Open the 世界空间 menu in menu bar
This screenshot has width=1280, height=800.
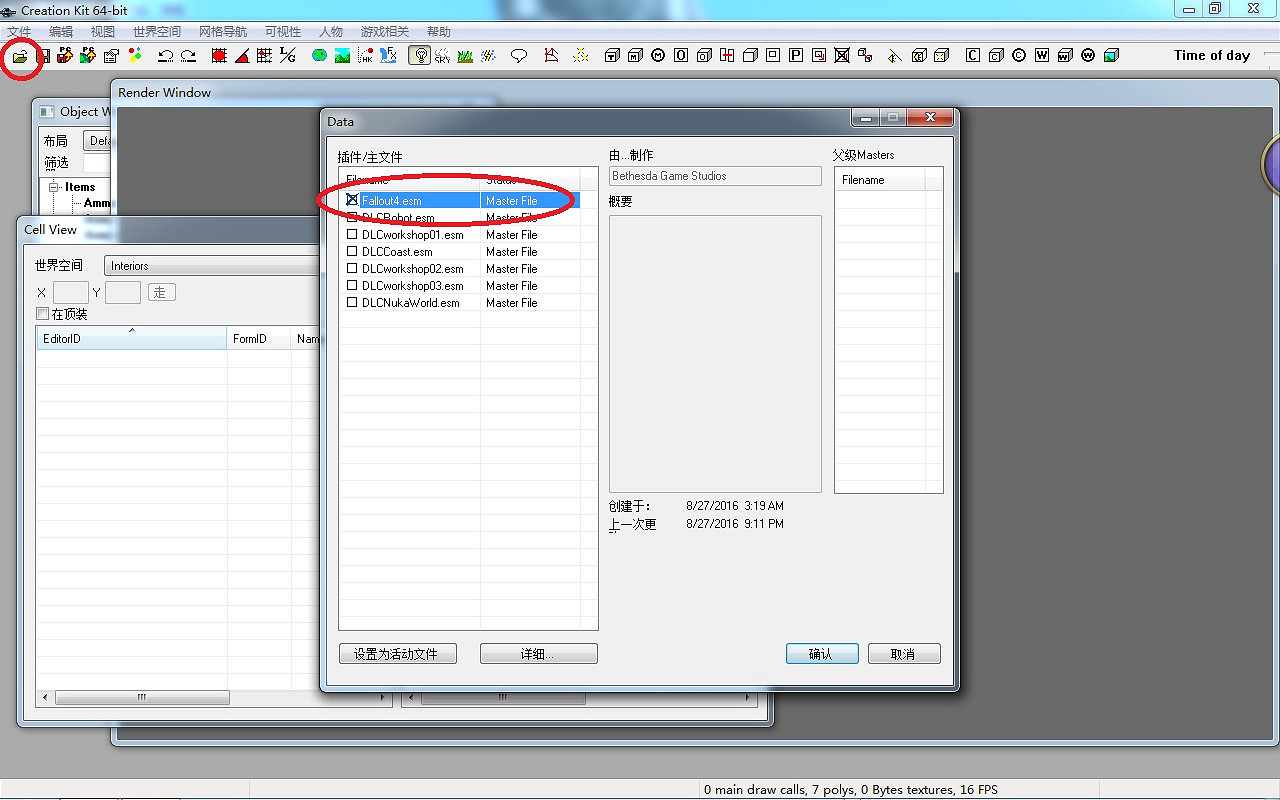point(159,32)
